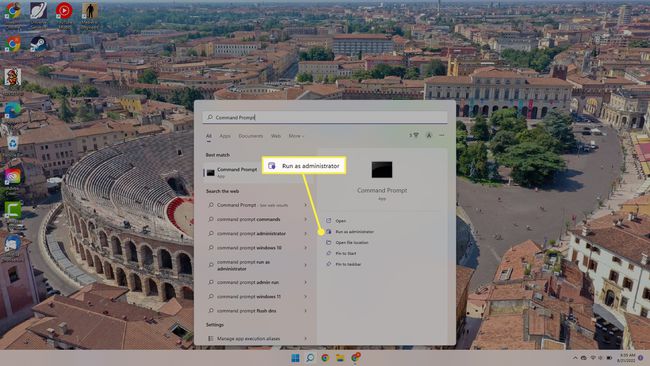Open Chrome icon next to taskbar Search
Viewport: 650px width, 366px height.
pyautogui.click(x=325, y=358)
